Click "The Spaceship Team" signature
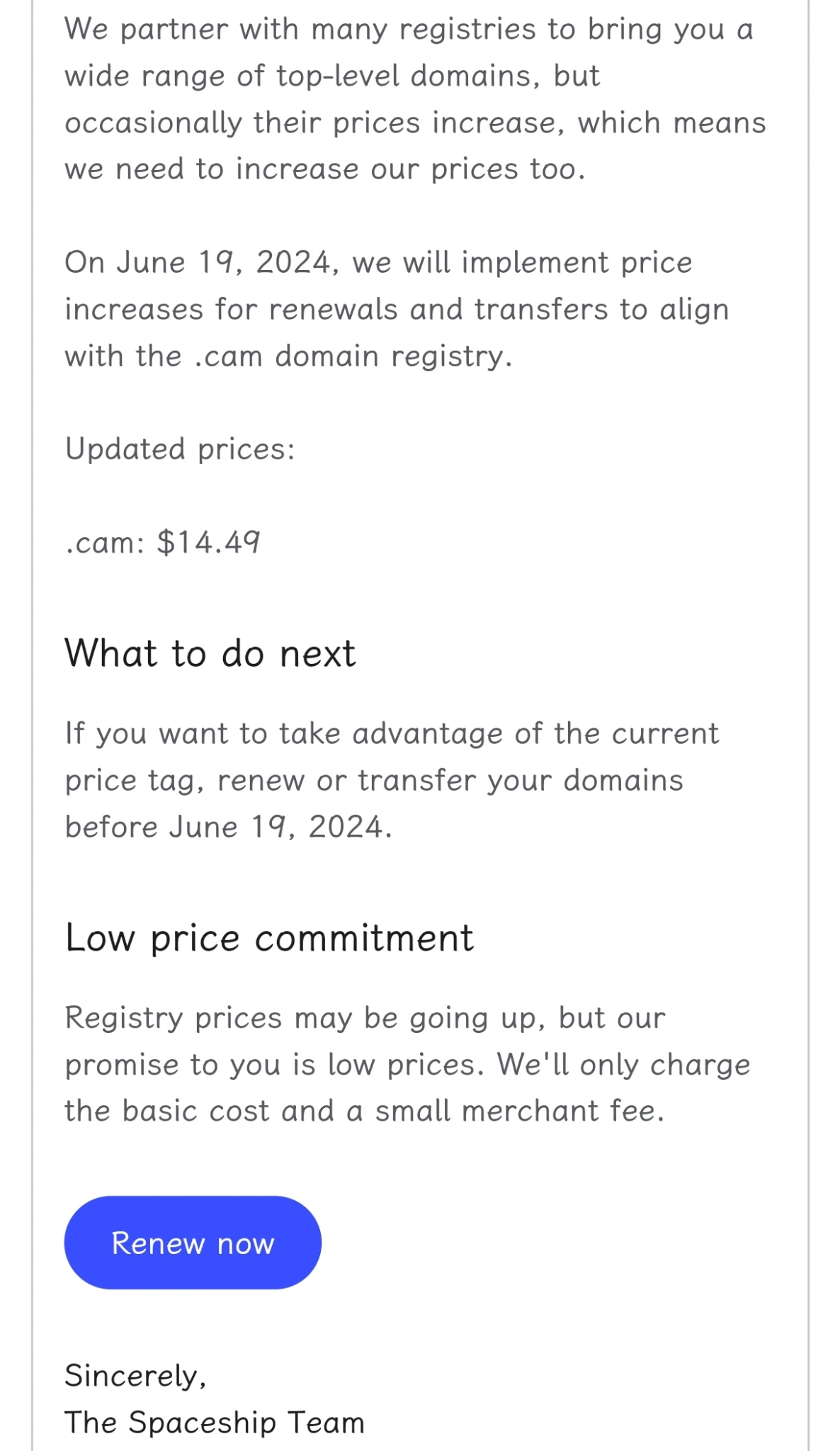 click(214, 1423)
